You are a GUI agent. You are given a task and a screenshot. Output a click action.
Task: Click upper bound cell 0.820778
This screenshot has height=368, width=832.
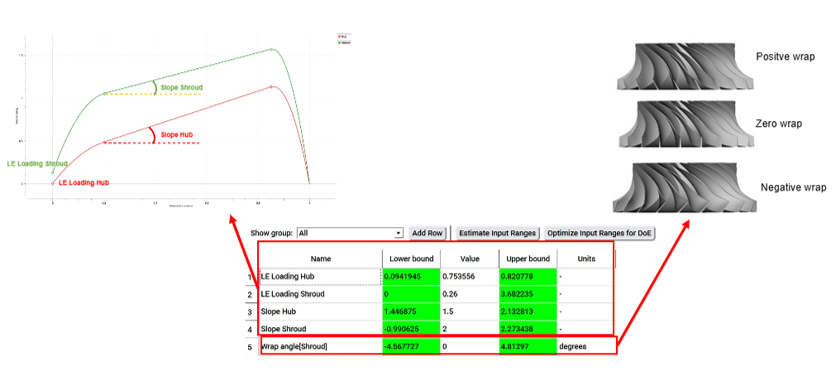pyautogui.click(x=528, y=277)
